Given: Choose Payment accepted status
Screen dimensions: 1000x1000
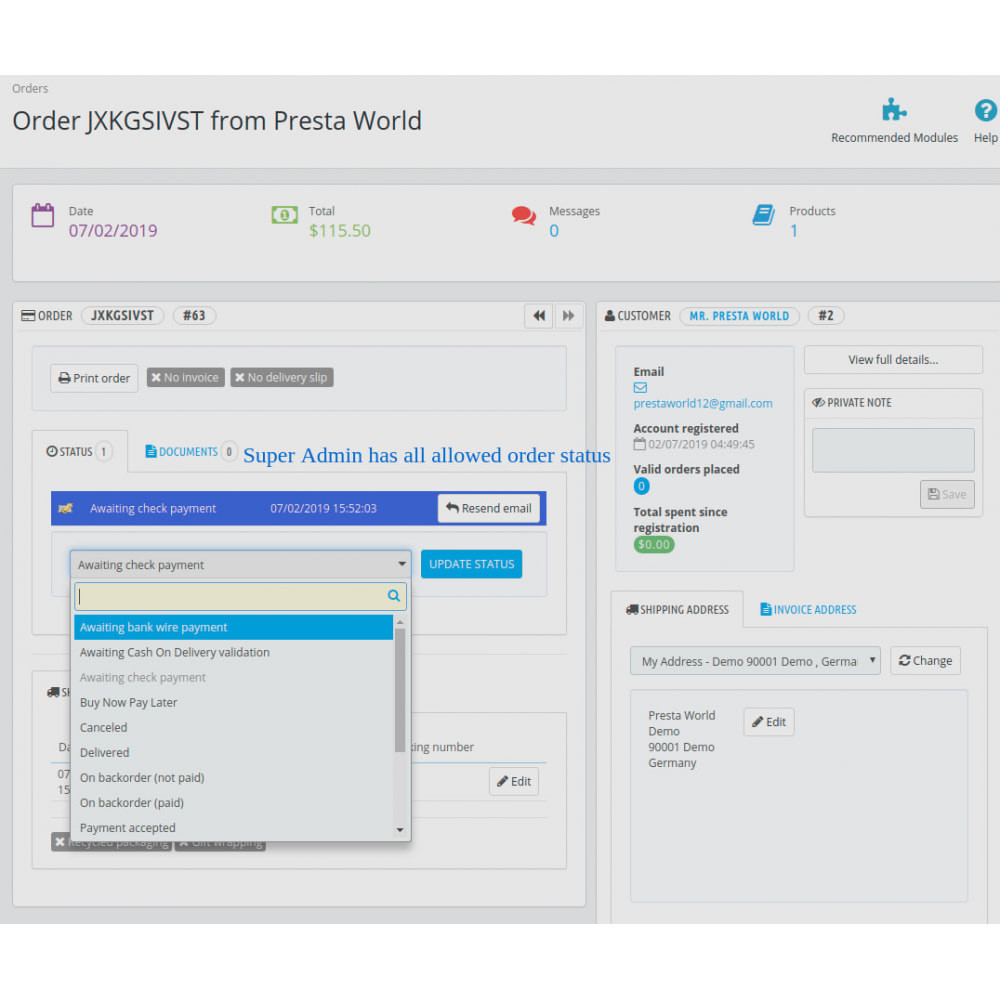Looking at the screenshot, I should [233, 828].
